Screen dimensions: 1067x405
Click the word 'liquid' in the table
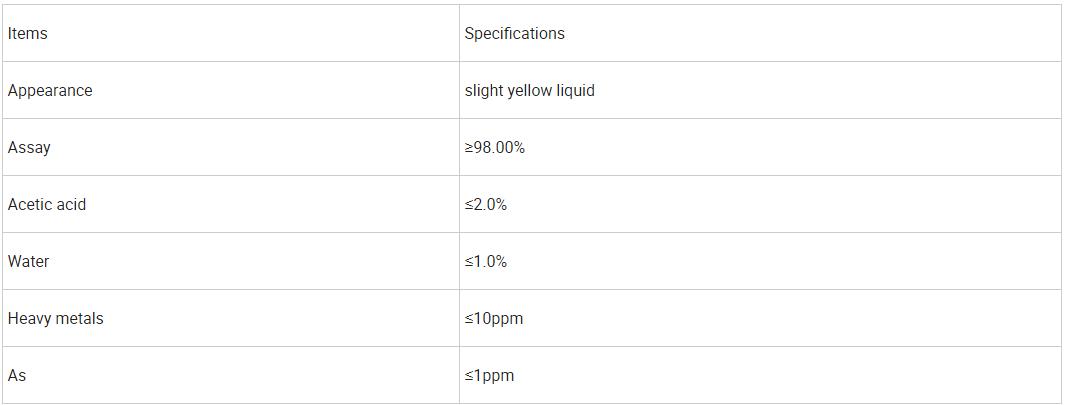(576, 90)
